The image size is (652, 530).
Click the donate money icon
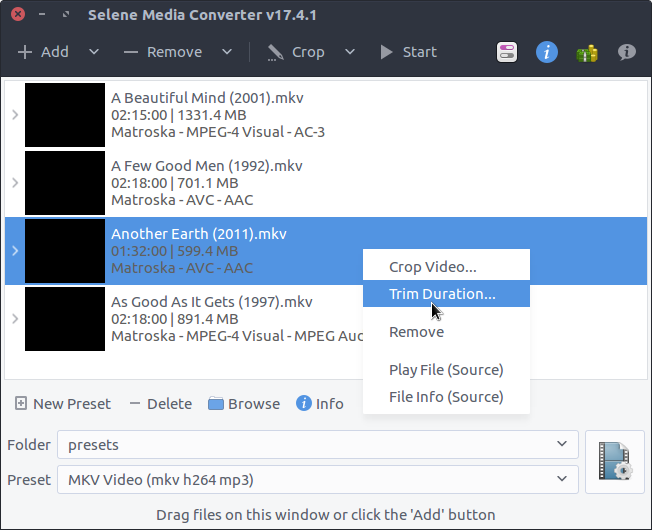coord(587,52)
